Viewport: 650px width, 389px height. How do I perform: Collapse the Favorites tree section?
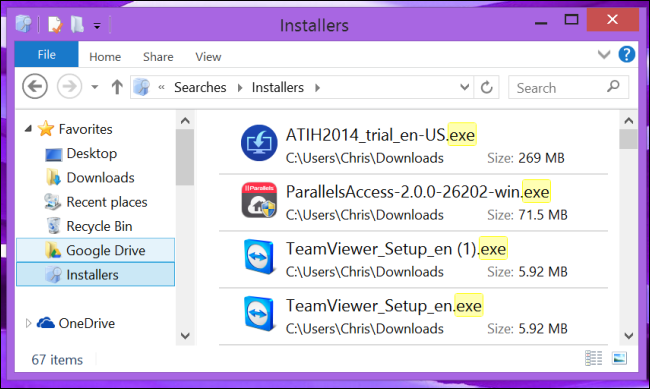tap(28, 129)
